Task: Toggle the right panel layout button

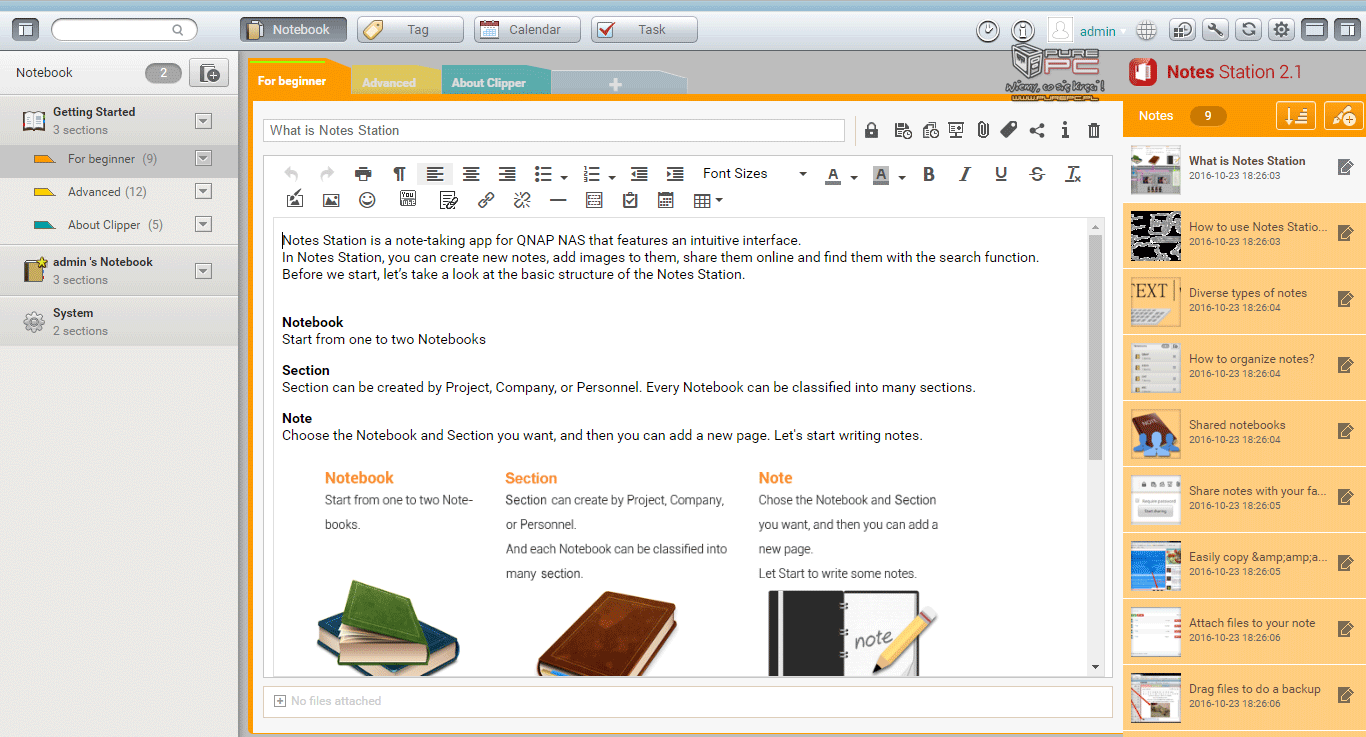Action: [1347, 30]
